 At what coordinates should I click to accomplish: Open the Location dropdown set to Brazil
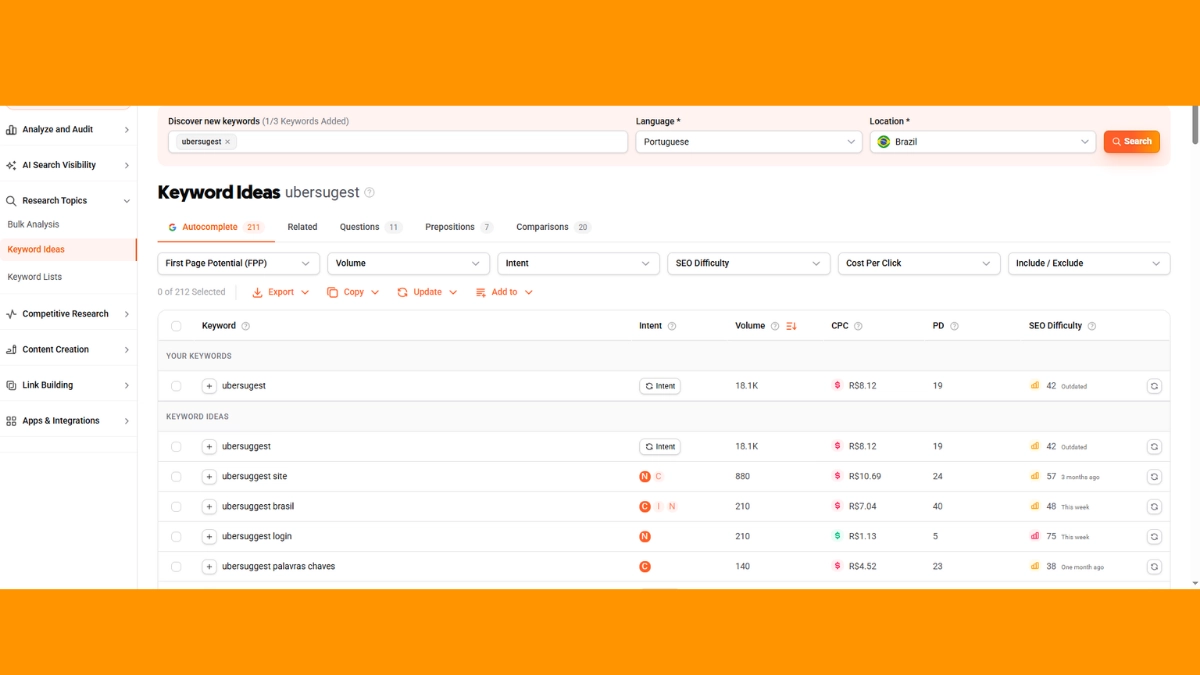tap(983, 142)
